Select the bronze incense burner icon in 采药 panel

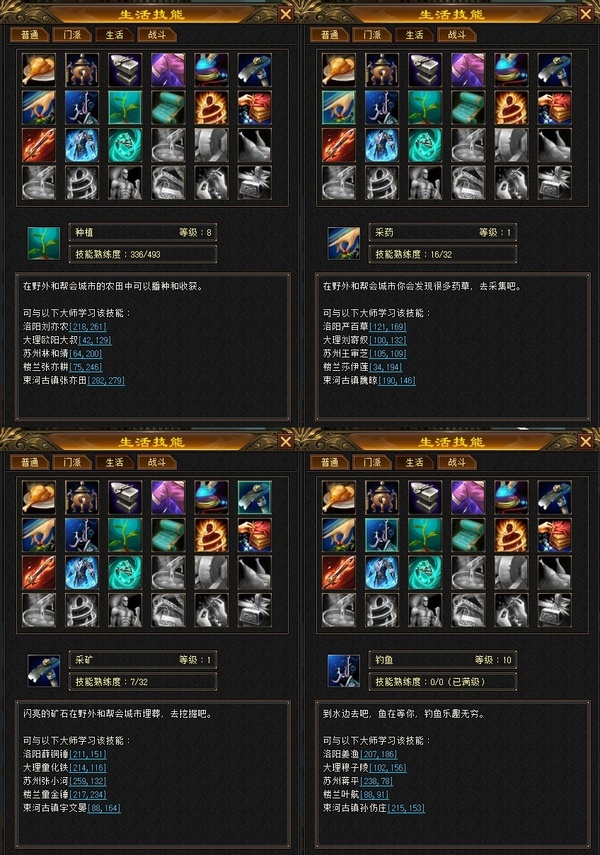click(382, 70)
